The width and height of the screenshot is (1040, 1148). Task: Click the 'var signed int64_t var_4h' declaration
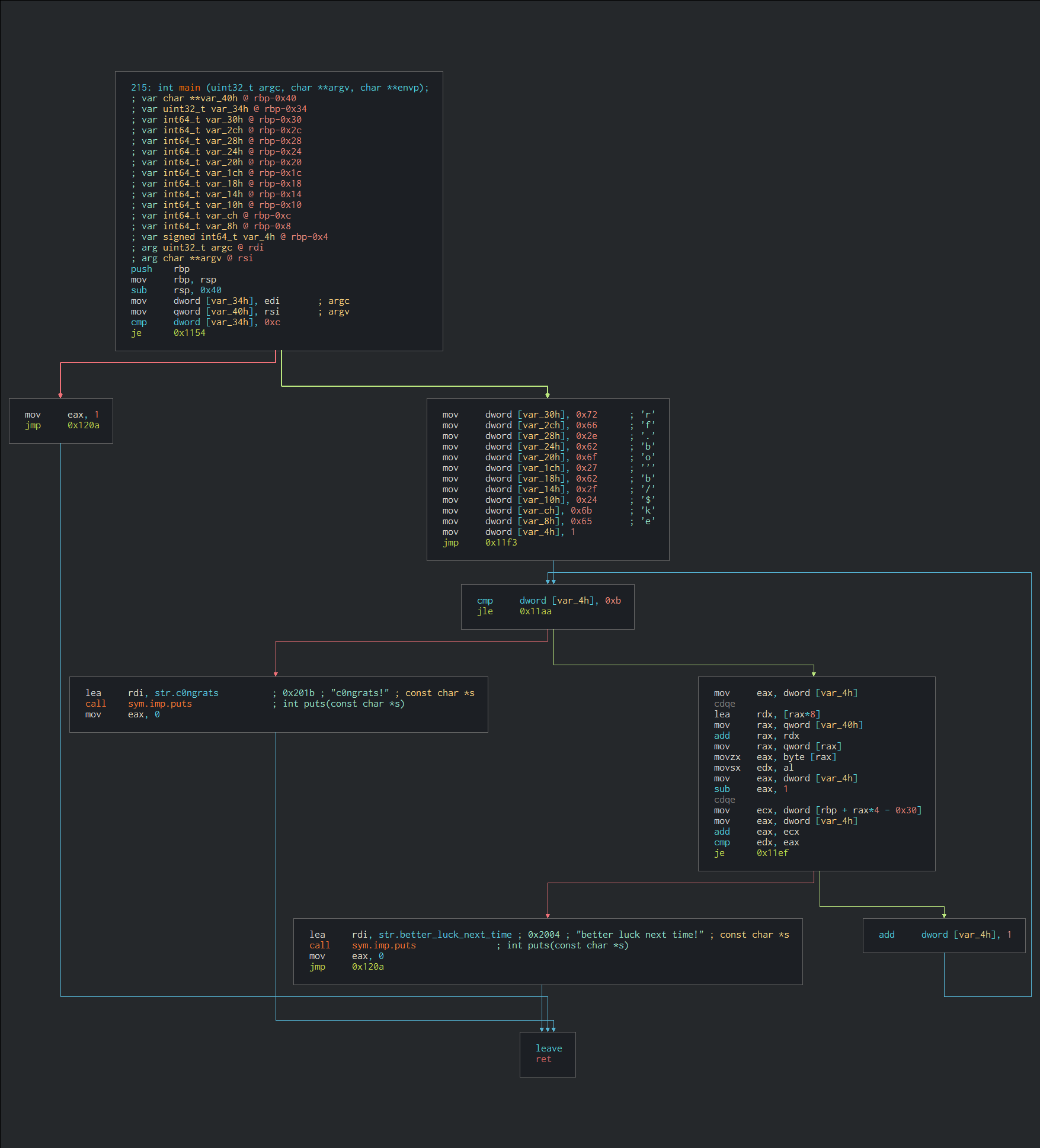[x=229, y=237]
